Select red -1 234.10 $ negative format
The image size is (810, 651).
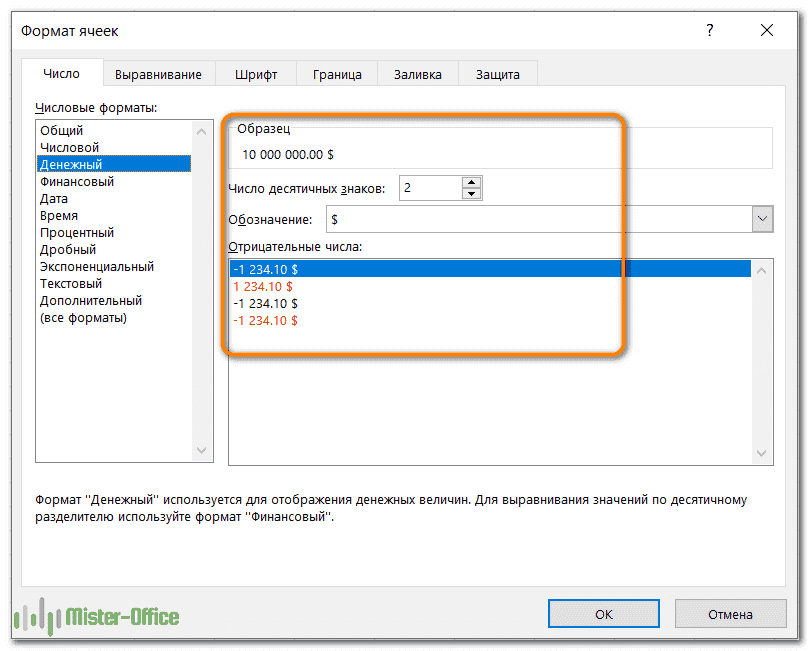pyautogui.click(x=265, y=320)
